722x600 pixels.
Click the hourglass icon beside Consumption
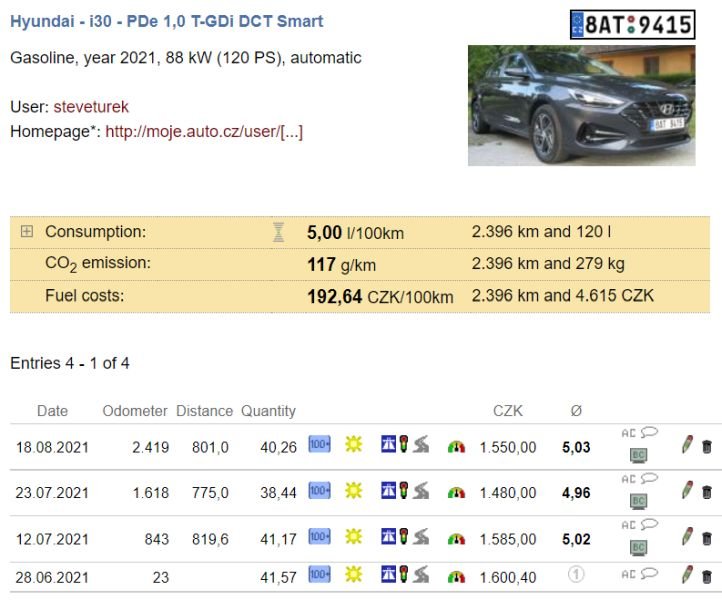[x=278, y=232]
